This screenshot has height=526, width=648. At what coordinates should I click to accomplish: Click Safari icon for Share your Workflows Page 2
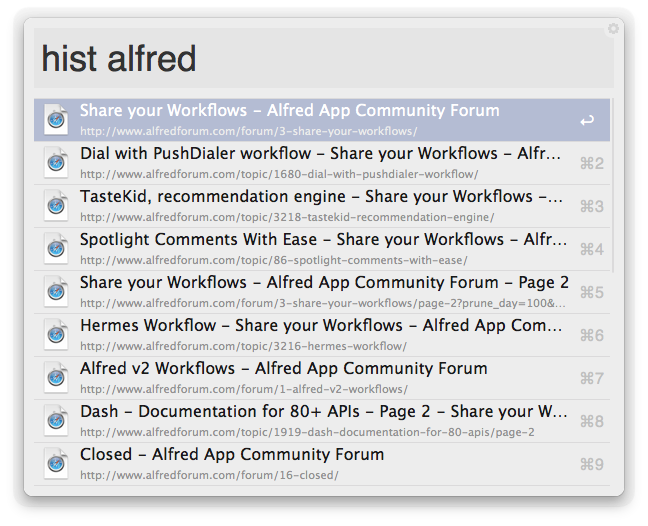57,292
